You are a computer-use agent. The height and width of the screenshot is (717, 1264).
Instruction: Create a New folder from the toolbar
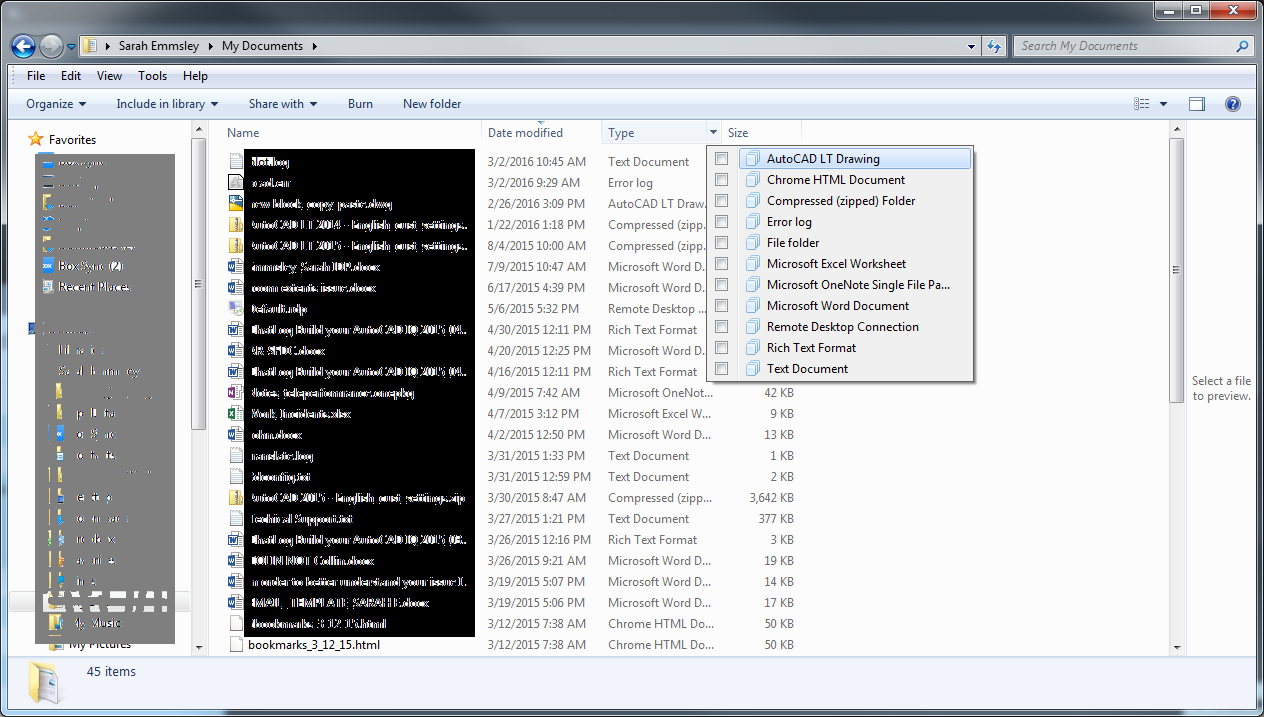tap(432, 104)
